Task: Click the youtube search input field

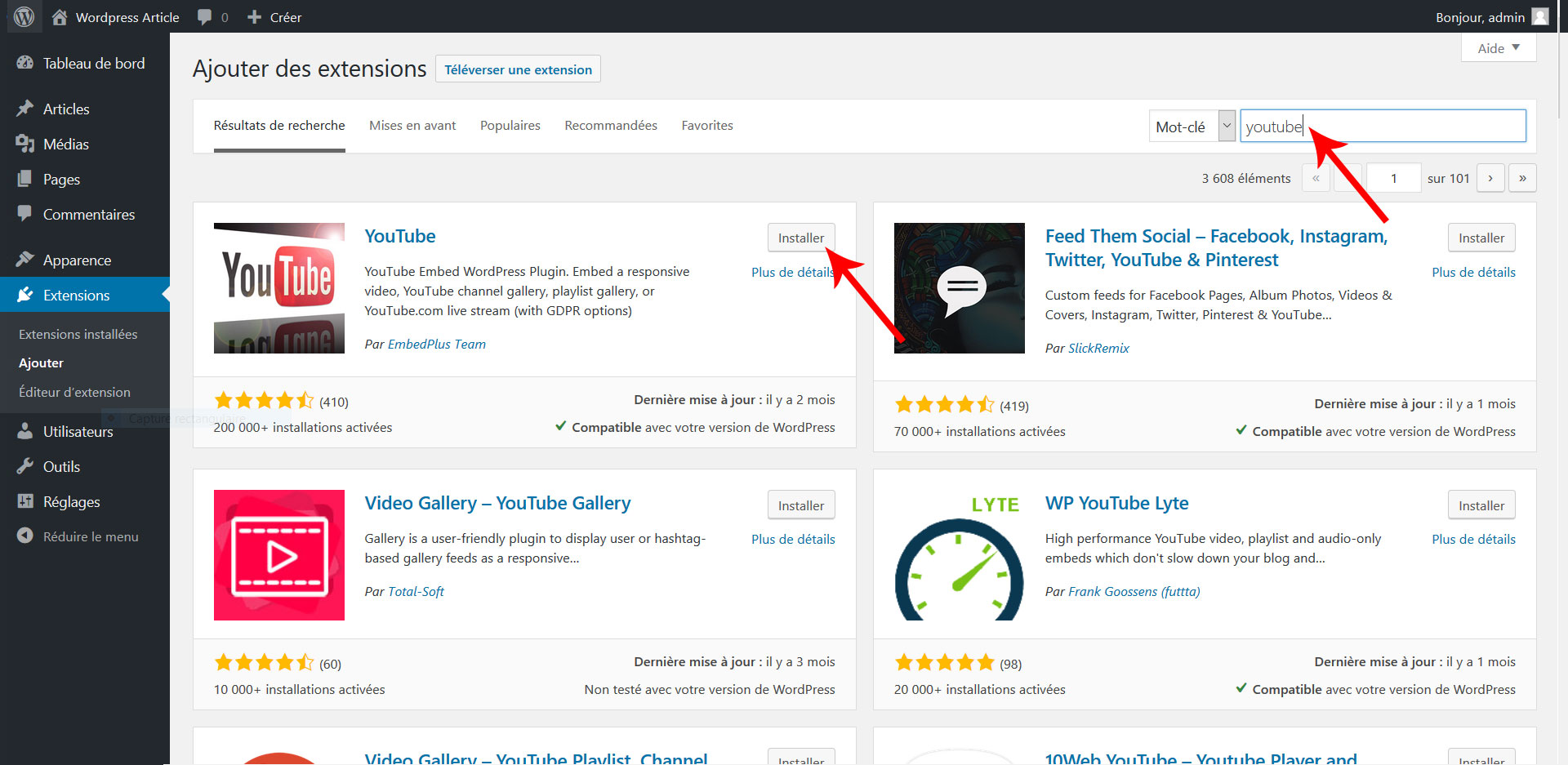Action: tap(1383, 126)
